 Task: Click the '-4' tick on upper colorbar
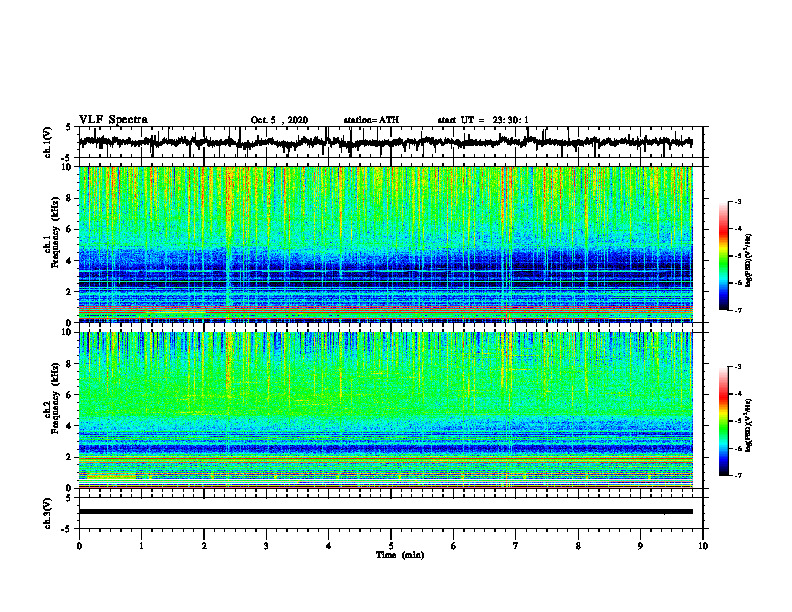click(737, 229)
